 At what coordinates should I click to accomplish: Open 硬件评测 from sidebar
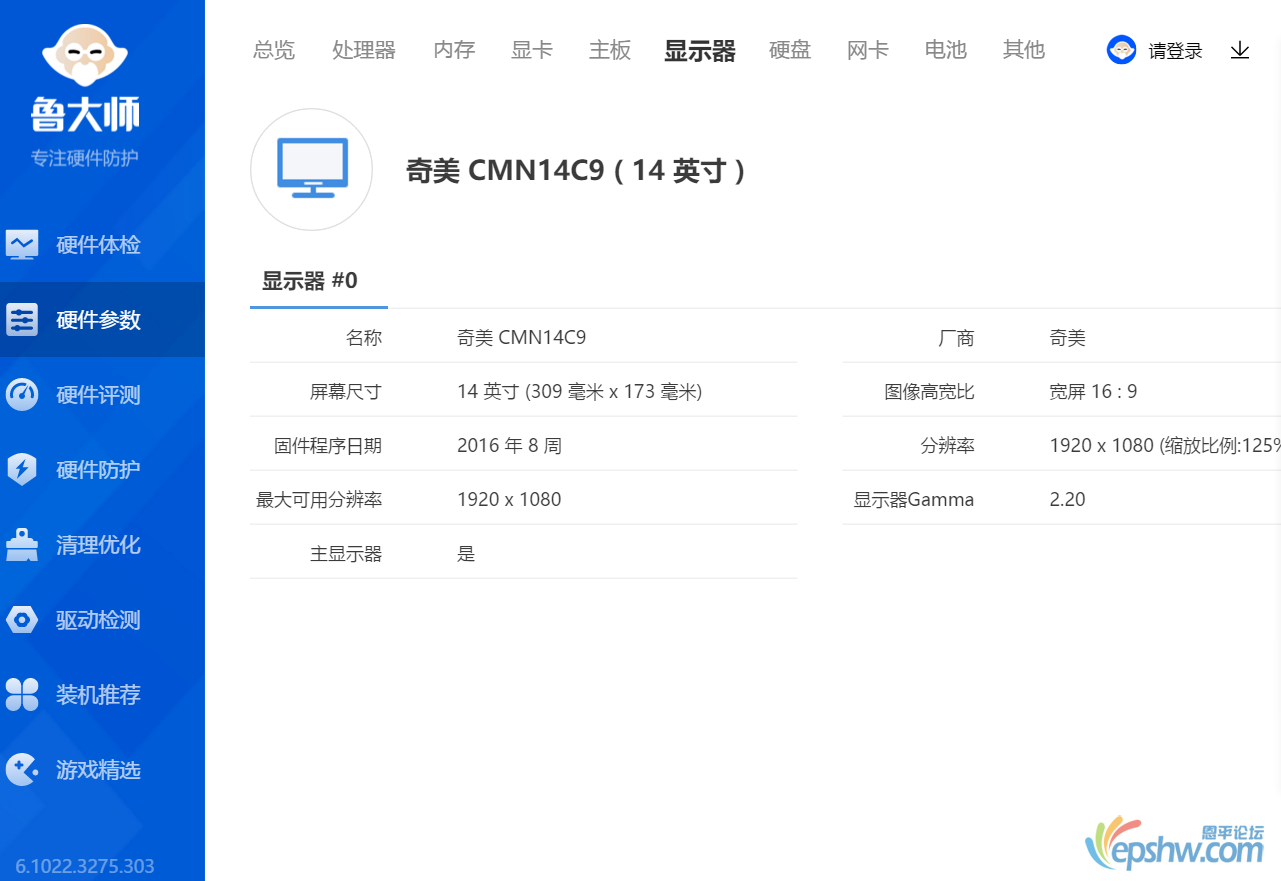[x=102, y=395]
